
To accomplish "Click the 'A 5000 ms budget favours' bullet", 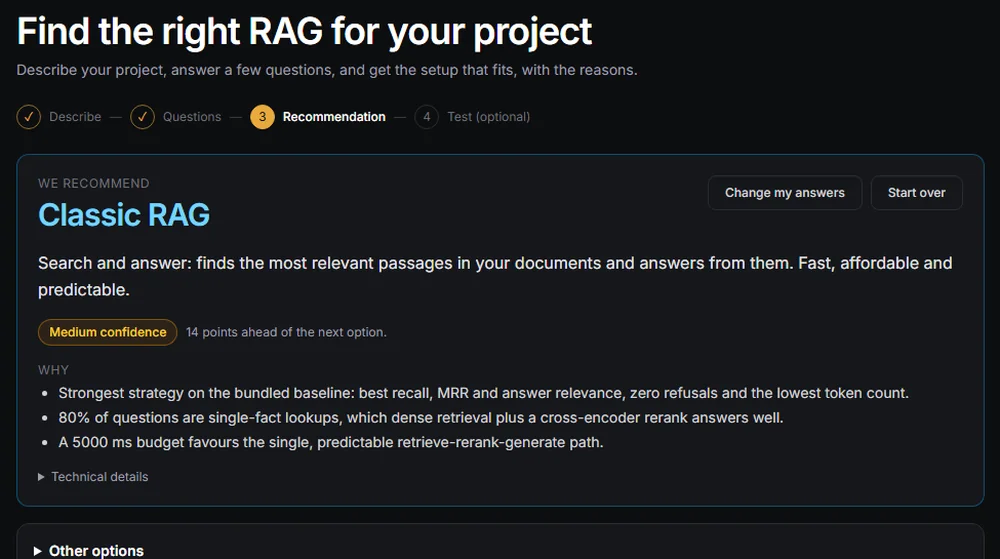I will [x=331, y=442].
